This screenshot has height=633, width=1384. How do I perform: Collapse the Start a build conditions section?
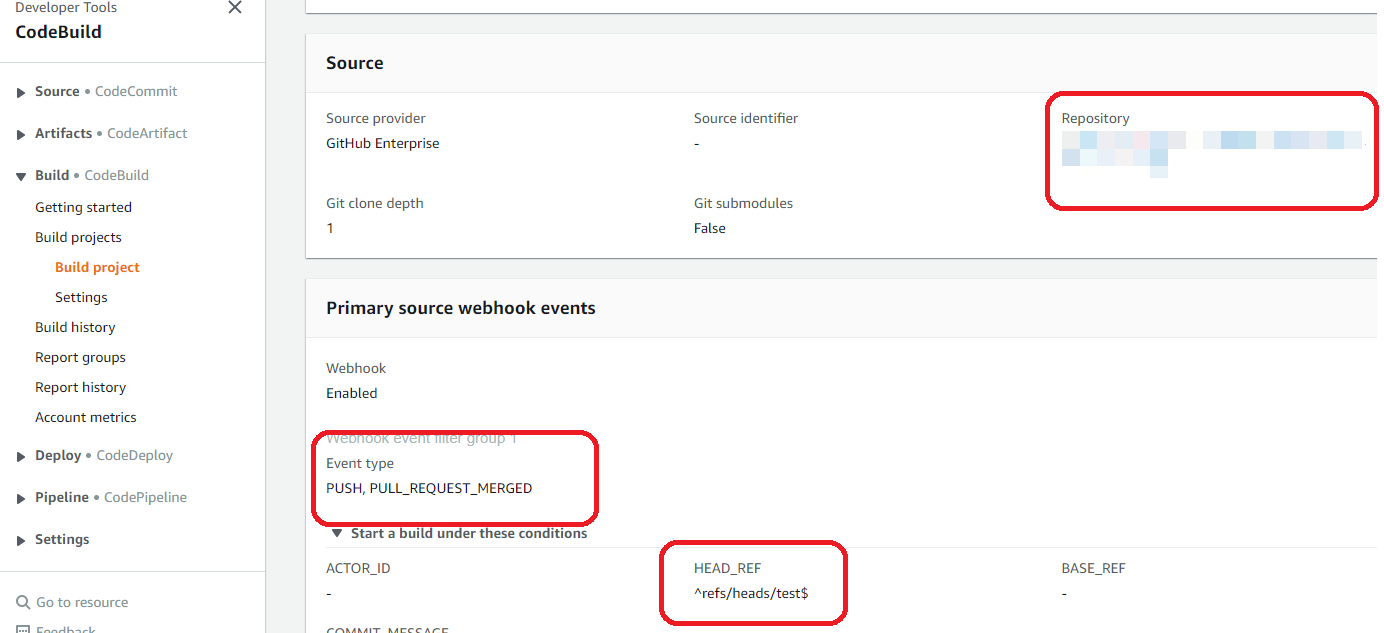coord(337,533)
